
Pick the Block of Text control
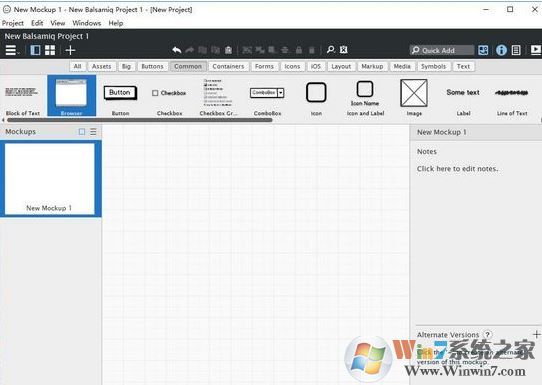(22, 97)
